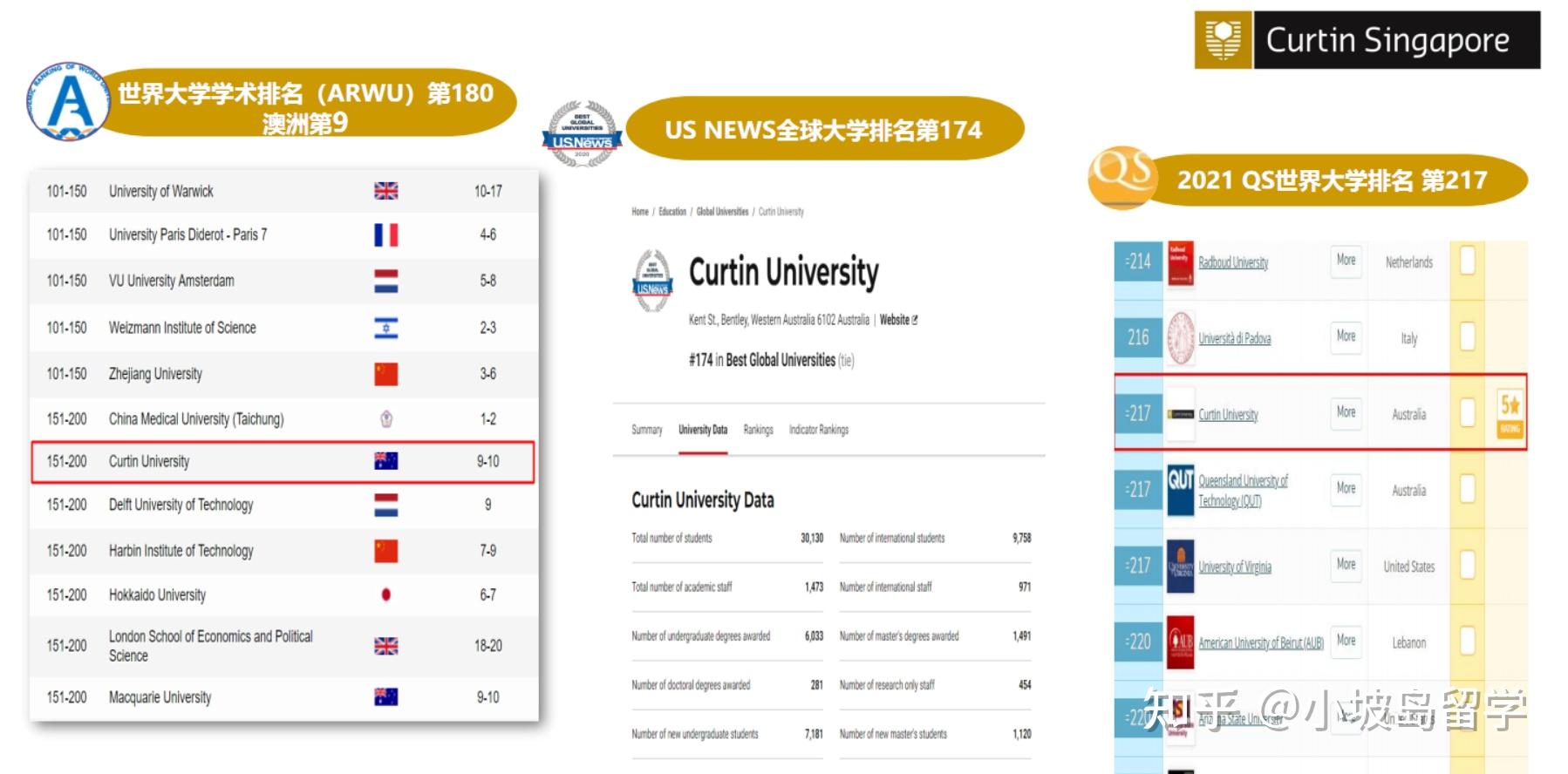Viewport: 1568px width, 774px height.
Task: Open the Curtin University link in QS list
Action: tap(1228, 415)
